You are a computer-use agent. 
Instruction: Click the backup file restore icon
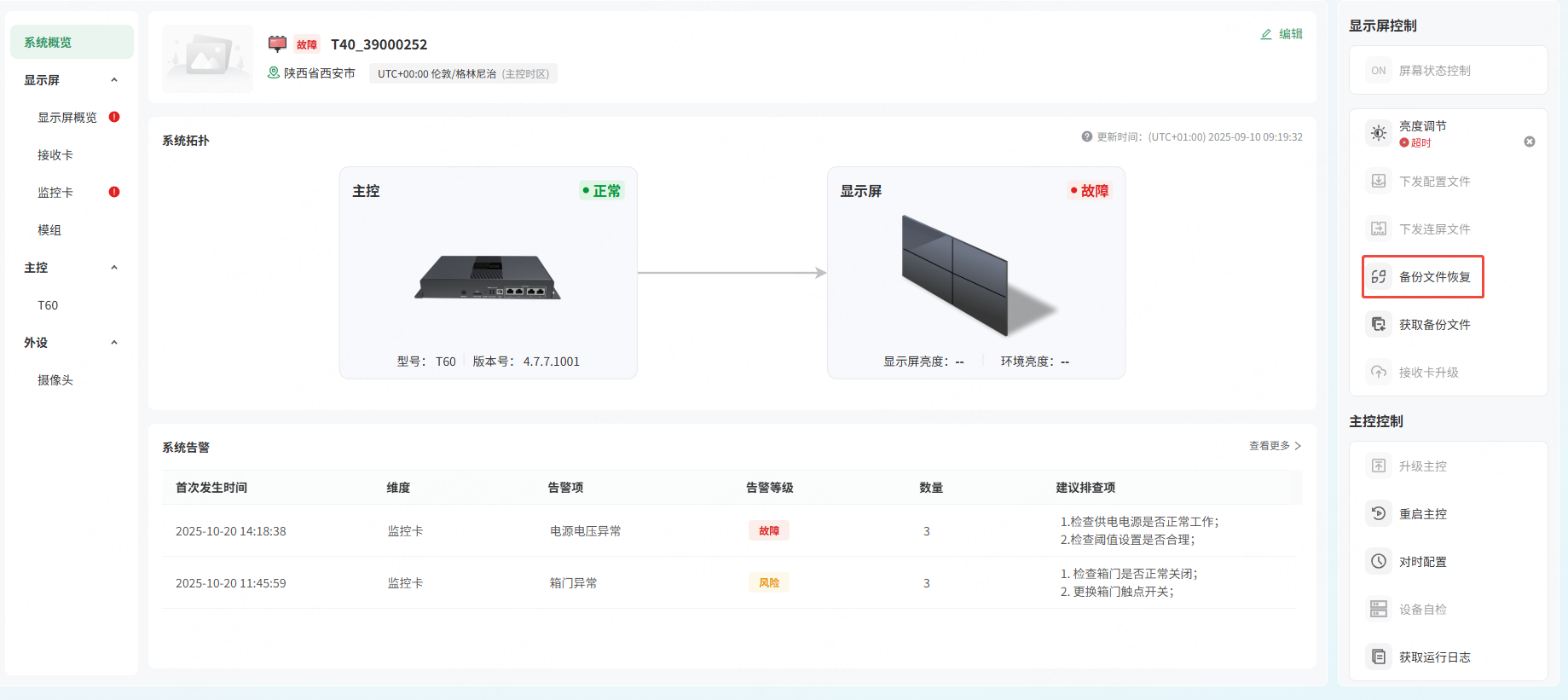[1379, 276]
